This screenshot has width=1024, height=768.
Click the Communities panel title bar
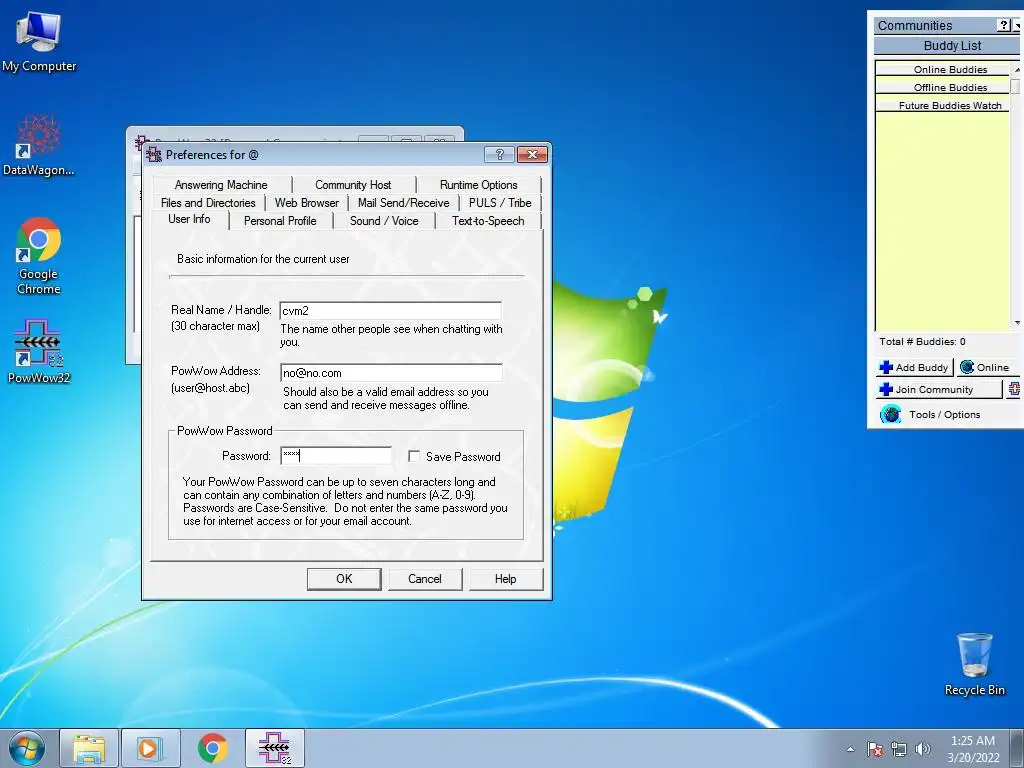934,25
